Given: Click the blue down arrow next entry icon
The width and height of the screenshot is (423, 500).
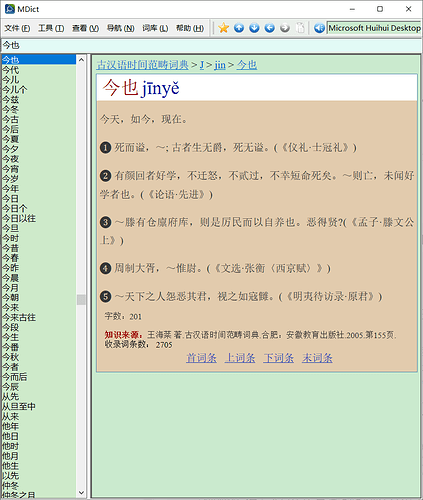Looking at the screenshot, I should point(254,28).
